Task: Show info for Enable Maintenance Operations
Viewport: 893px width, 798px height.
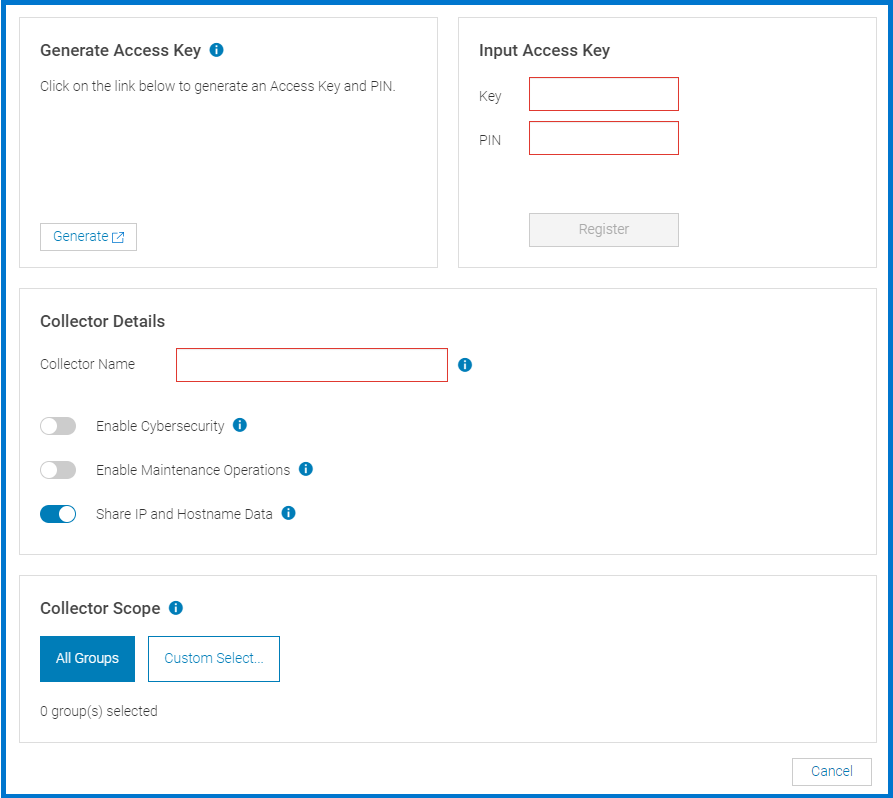Action: pos(306,469)
